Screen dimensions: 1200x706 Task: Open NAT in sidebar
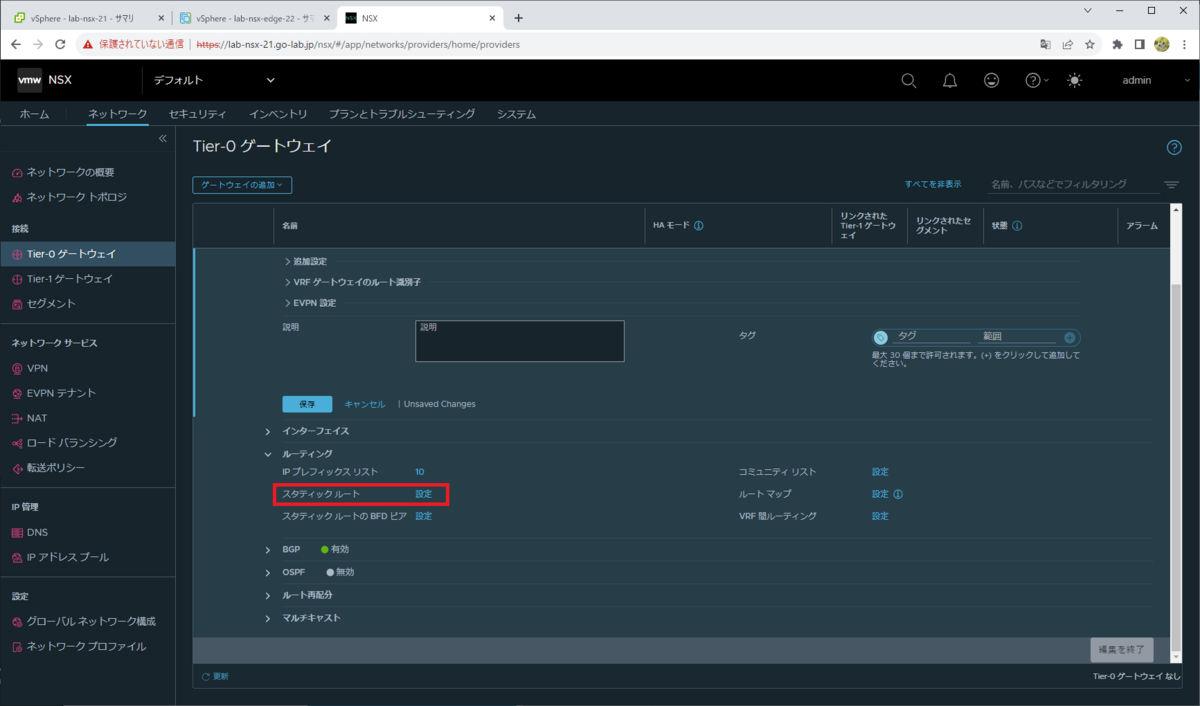pos(37,418)
